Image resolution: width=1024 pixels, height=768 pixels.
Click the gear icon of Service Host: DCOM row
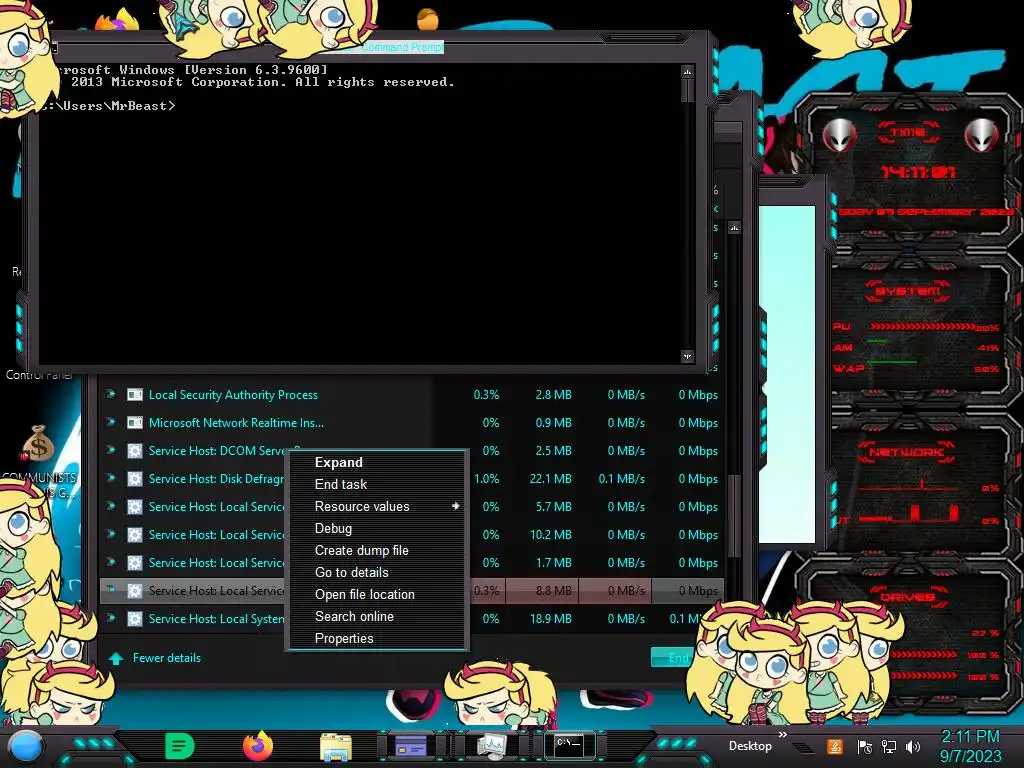[135, 451]
